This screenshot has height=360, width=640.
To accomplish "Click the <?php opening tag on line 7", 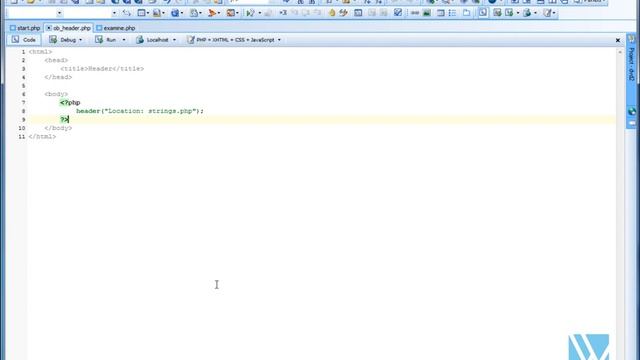I will coord(70,102).
